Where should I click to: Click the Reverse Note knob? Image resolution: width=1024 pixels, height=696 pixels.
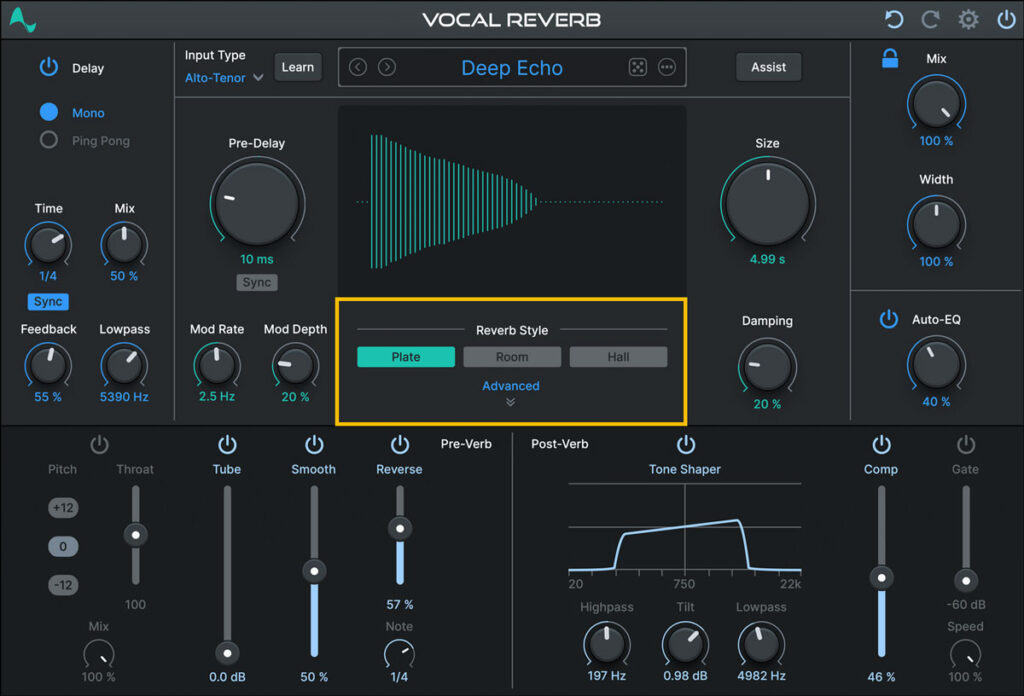coord(399,654)
